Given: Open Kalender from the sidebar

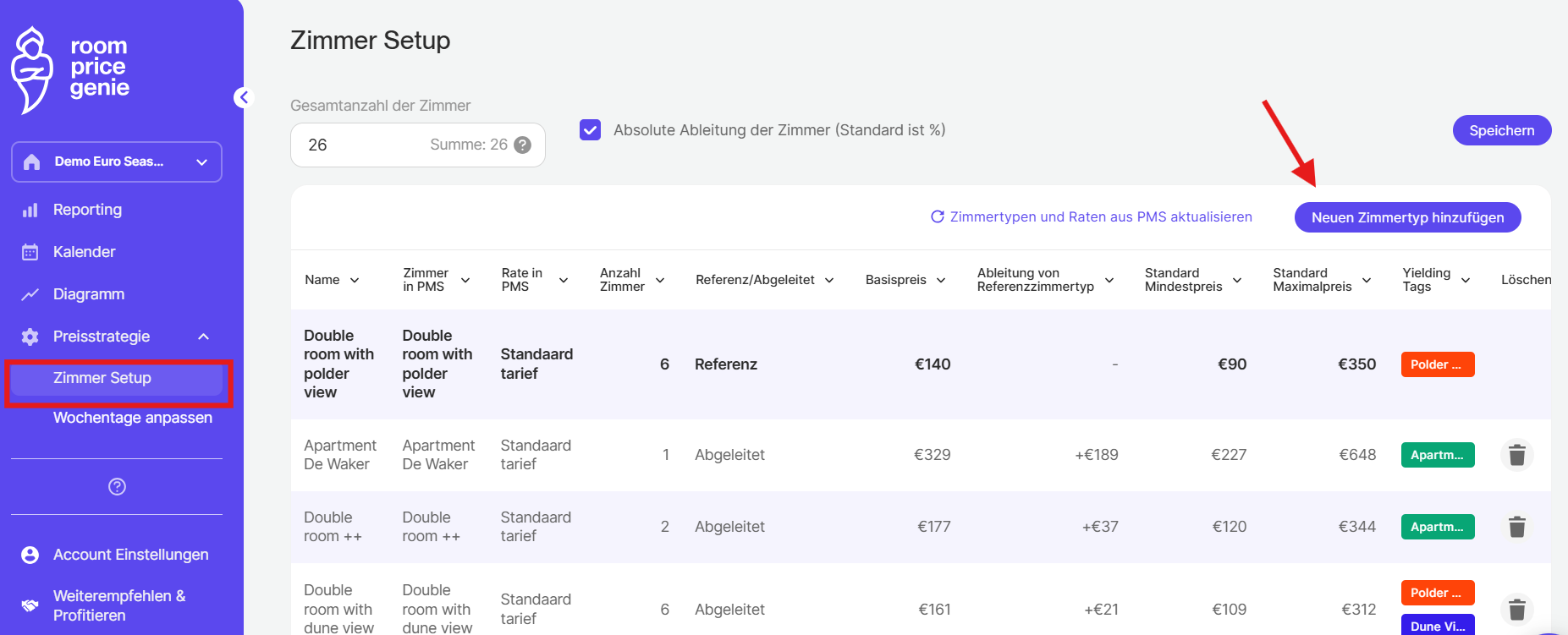Looking at the screenshot, I should tap(84, 252).
